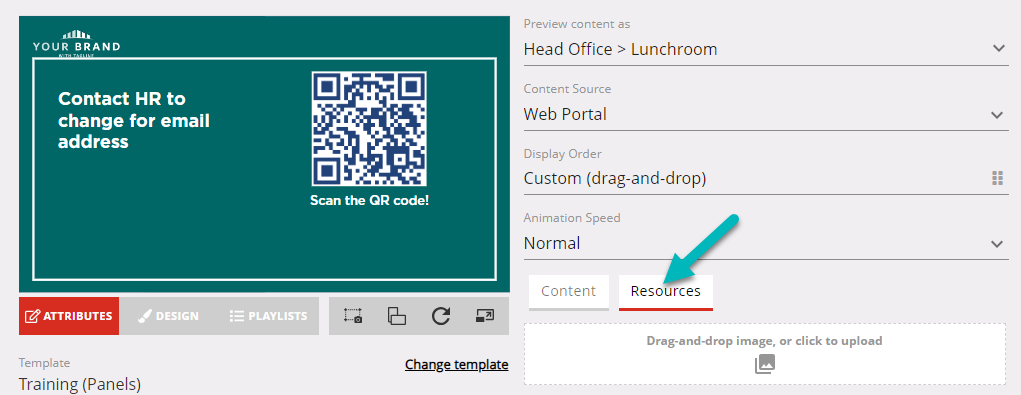Open the Animation Speed dropdown
Screen dimensions: 1021x395
tap(766, 243)
